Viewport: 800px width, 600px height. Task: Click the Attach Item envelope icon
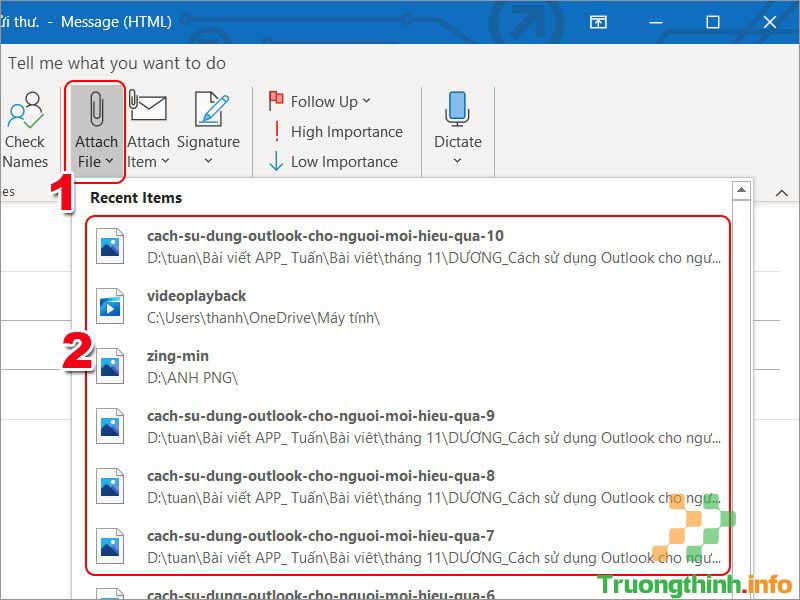148,106
